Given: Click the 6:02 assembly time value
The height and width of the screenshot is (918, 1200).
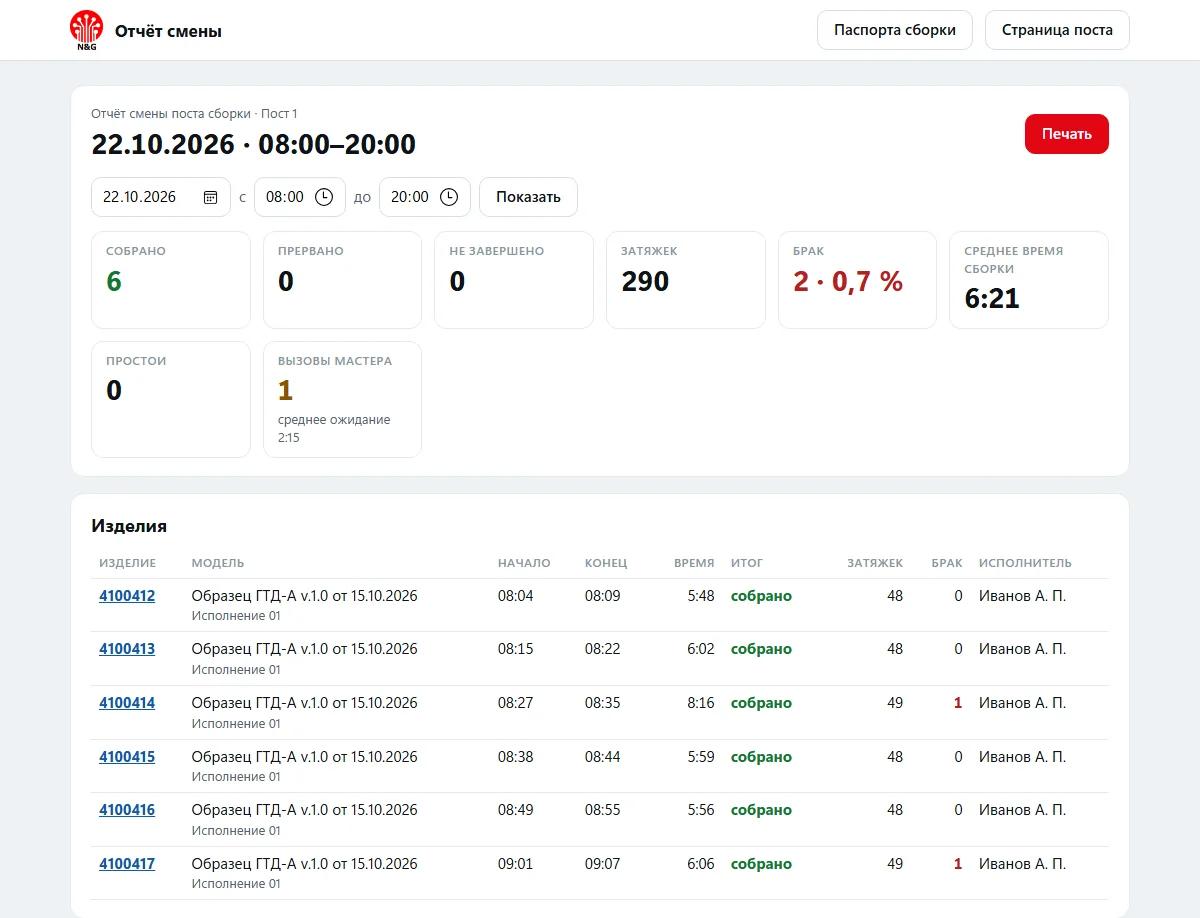Looking at the screenshot, I should coord(701,649).
